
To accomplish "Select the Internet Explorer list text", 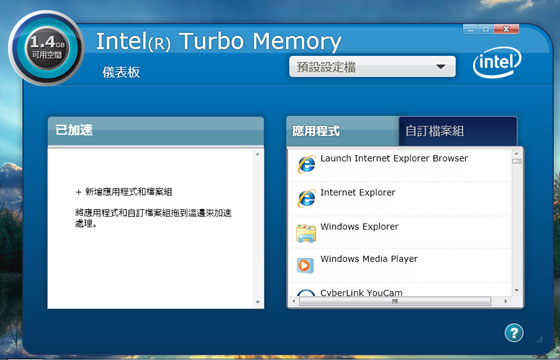I will point(358,192).
